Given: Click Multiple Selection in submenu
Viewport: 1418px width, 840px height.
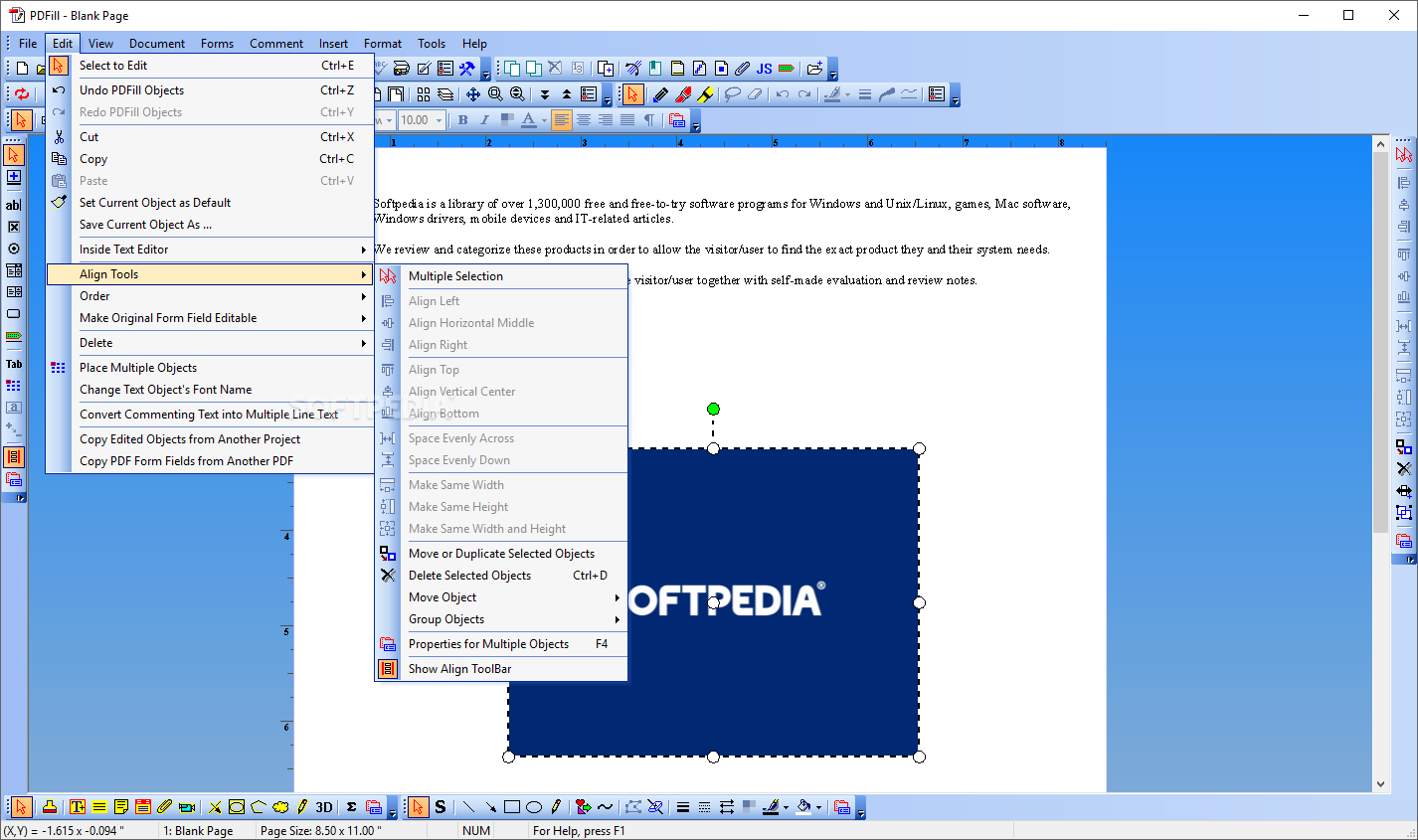Looking at the screenshot, I should pyautogui.click(x=501, y=276).
